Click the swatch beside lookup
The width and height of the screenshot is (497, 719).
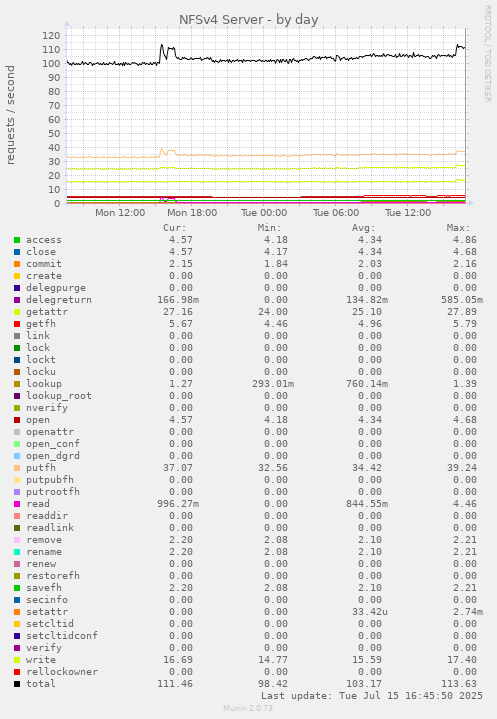(x=17, y=384)
